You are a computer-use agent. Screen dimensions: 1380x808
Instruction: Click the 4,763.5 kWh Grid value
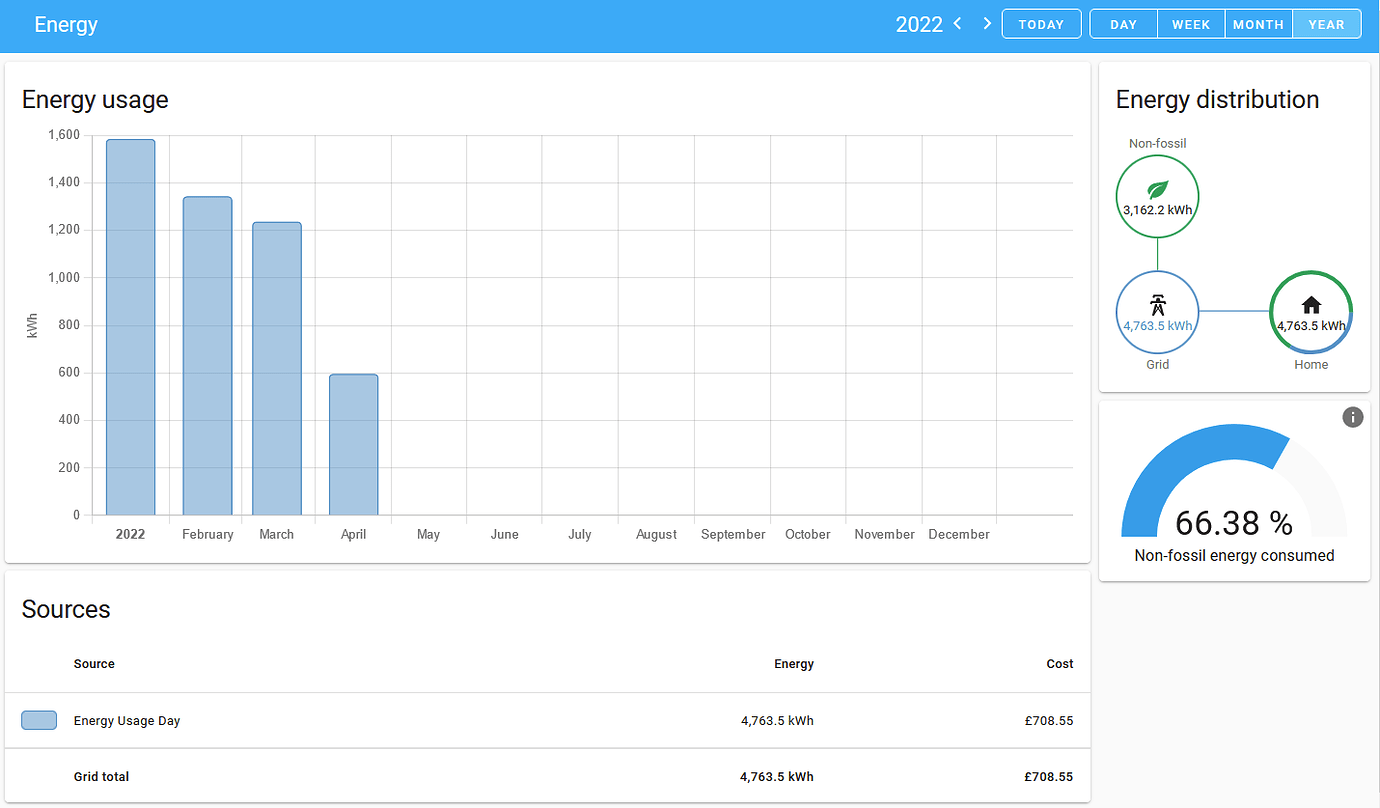click(1157, 326)
